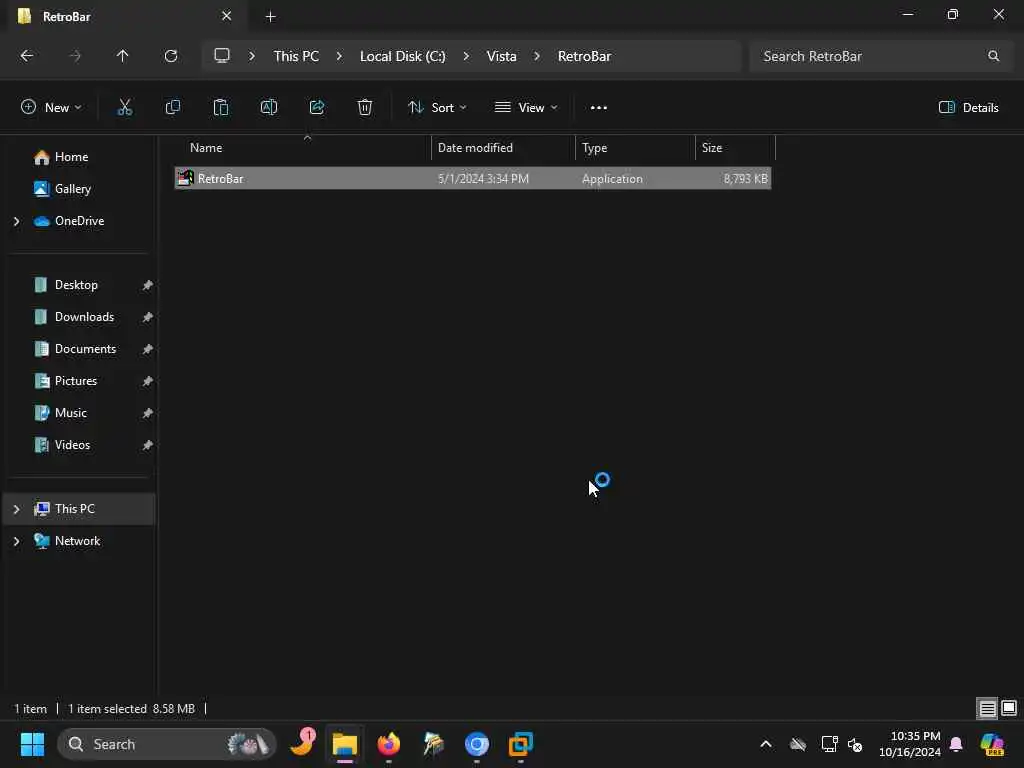The width and height of the screenshot is (1024, 768).
Task: Click This PC breadcrumb
Action: point(296,56)
